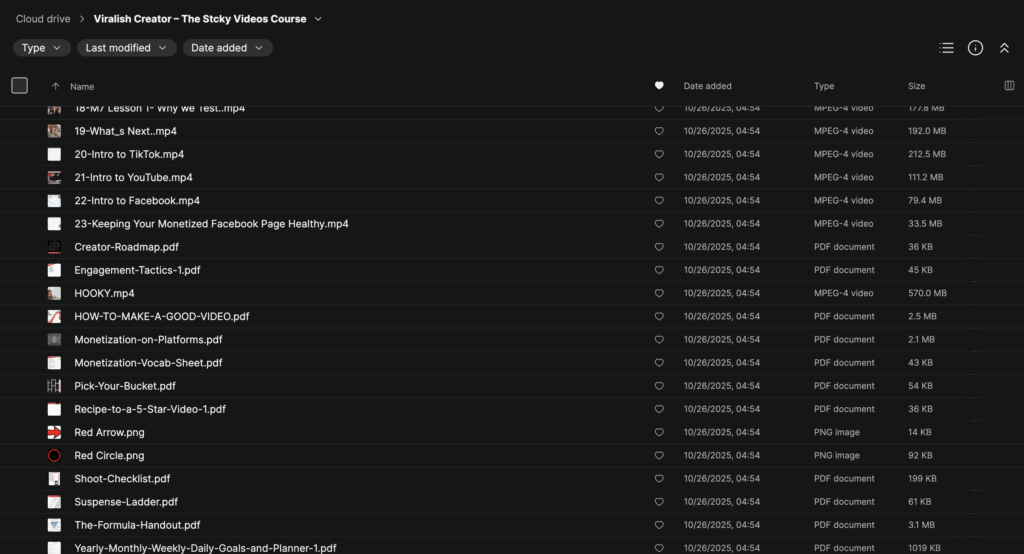Open the Last modified filter dropdown
1024x554 pixels.
(126, 48)
